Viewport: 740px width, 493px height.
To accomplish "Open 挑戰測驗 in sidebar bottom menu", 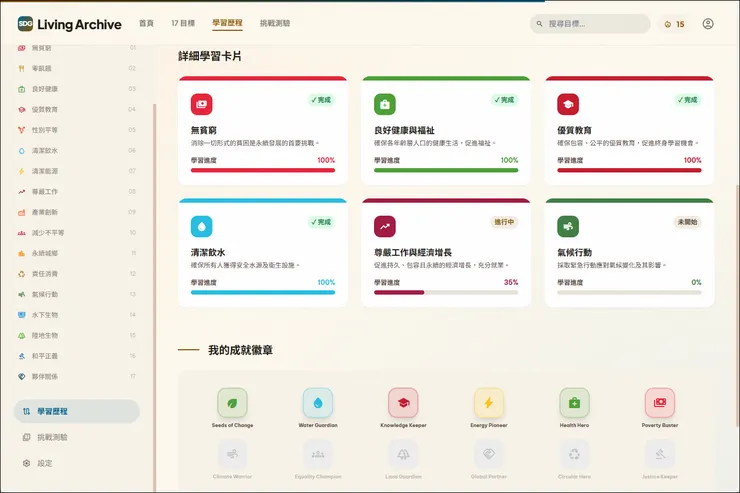I will coord(76,437).
